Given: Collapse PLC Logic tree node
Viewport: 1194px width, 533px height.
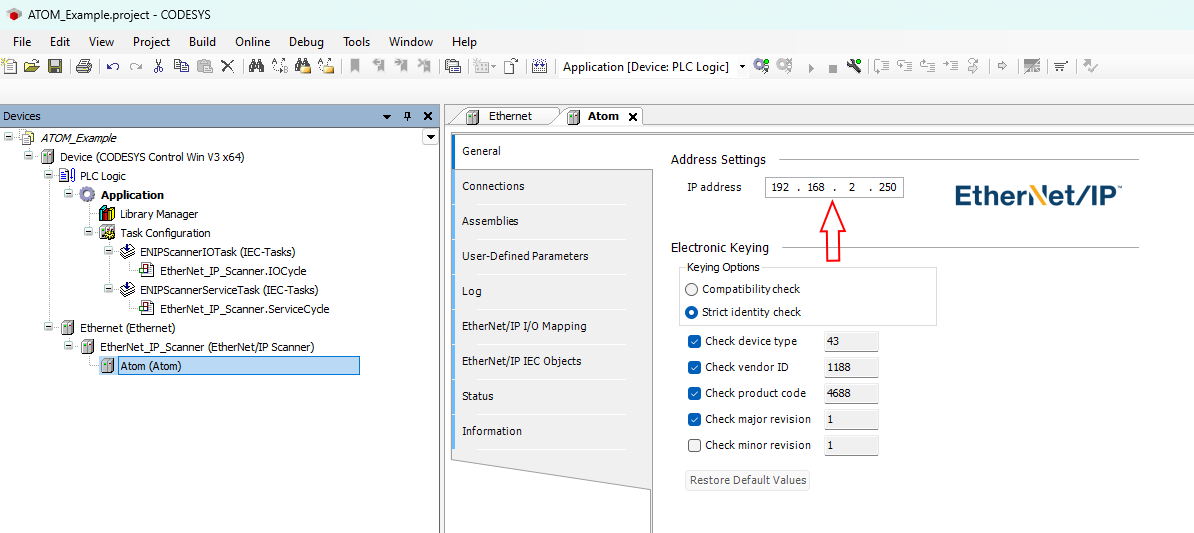Looking at the screenshot, I should click(49, 175).
